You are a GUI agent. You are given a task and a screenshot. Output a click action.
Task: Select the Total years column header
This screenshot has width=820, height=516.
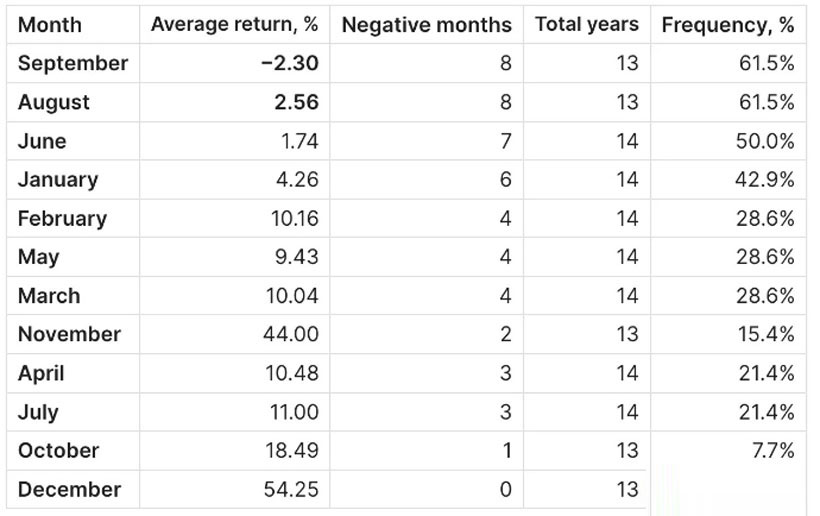pyautogui.click(x=586, y=25)
